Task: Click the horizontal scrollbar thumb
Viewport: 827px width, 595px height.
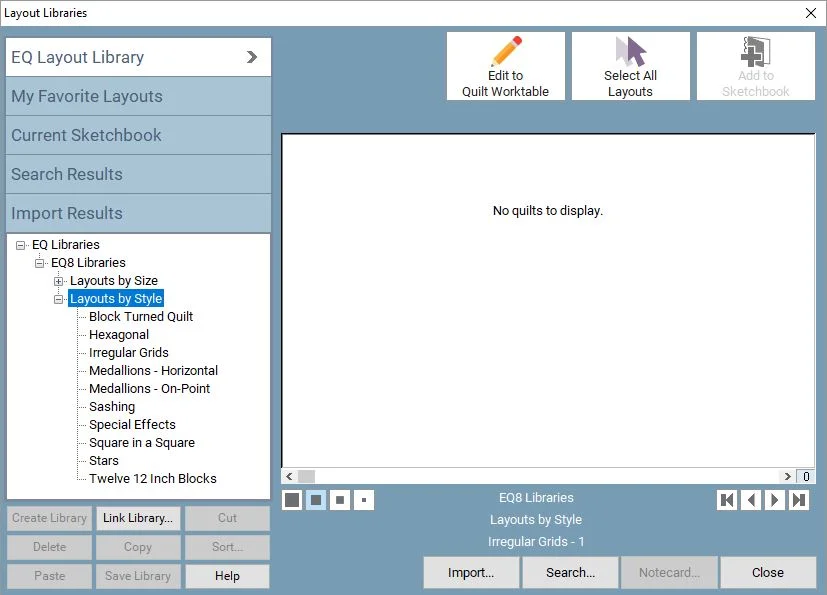Action: (306, 476)
